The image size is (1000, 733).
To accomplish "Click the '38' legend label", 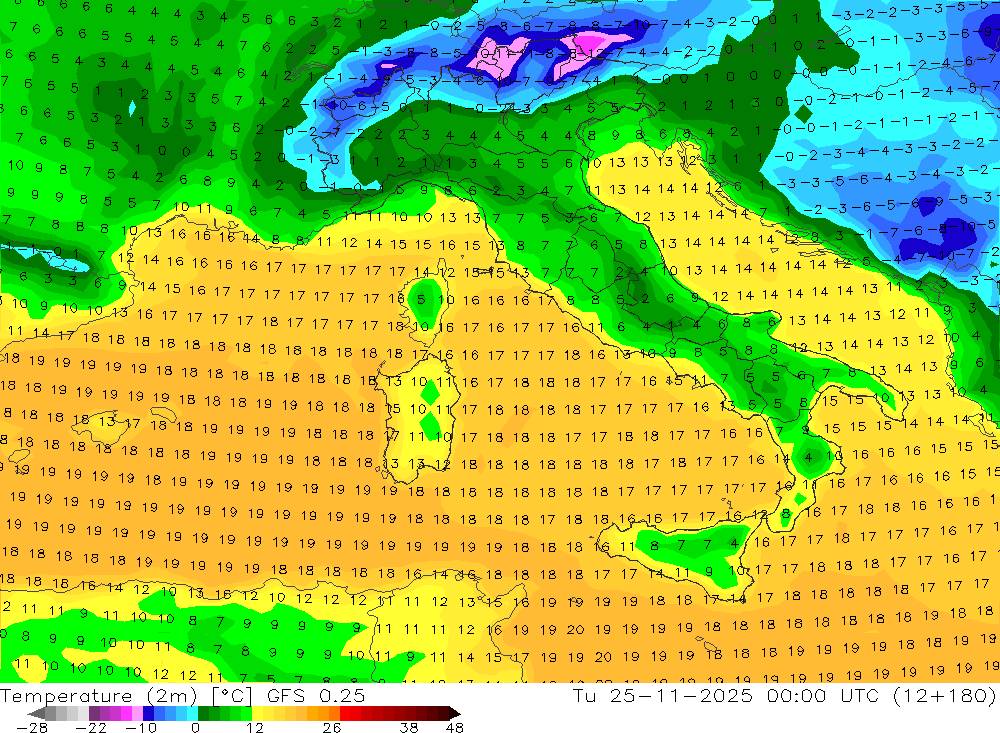I will pos(409,728).
